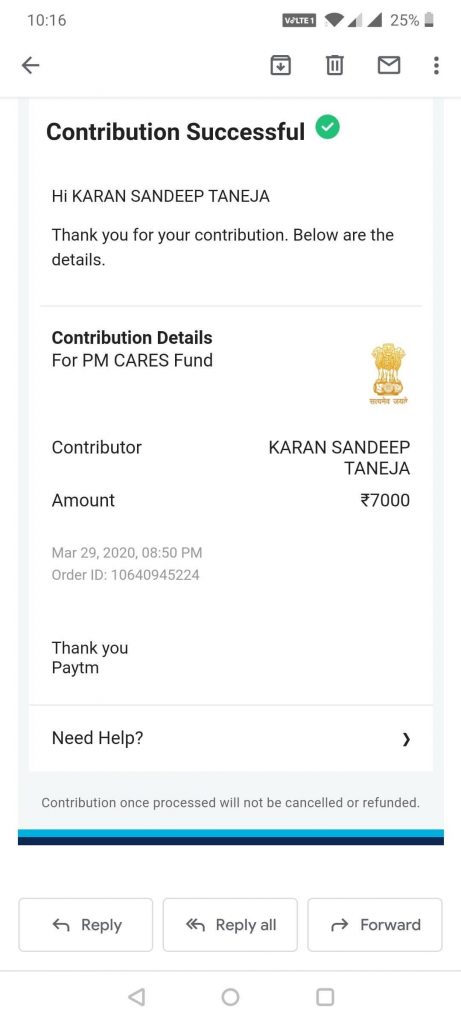Choose Reply all
The height and width of the screenshot is (1024, 461).
pos(230,925)
